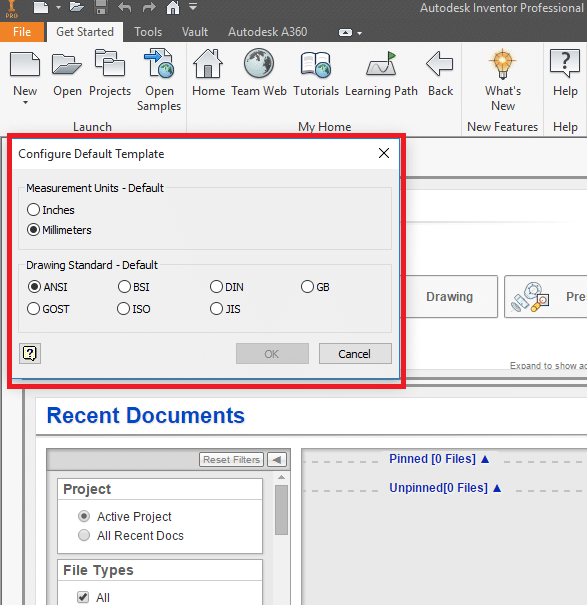Click the New file icon in quick access toolbar
The height and width of the screenshot is (605, 587).
(x=41, y=7)
